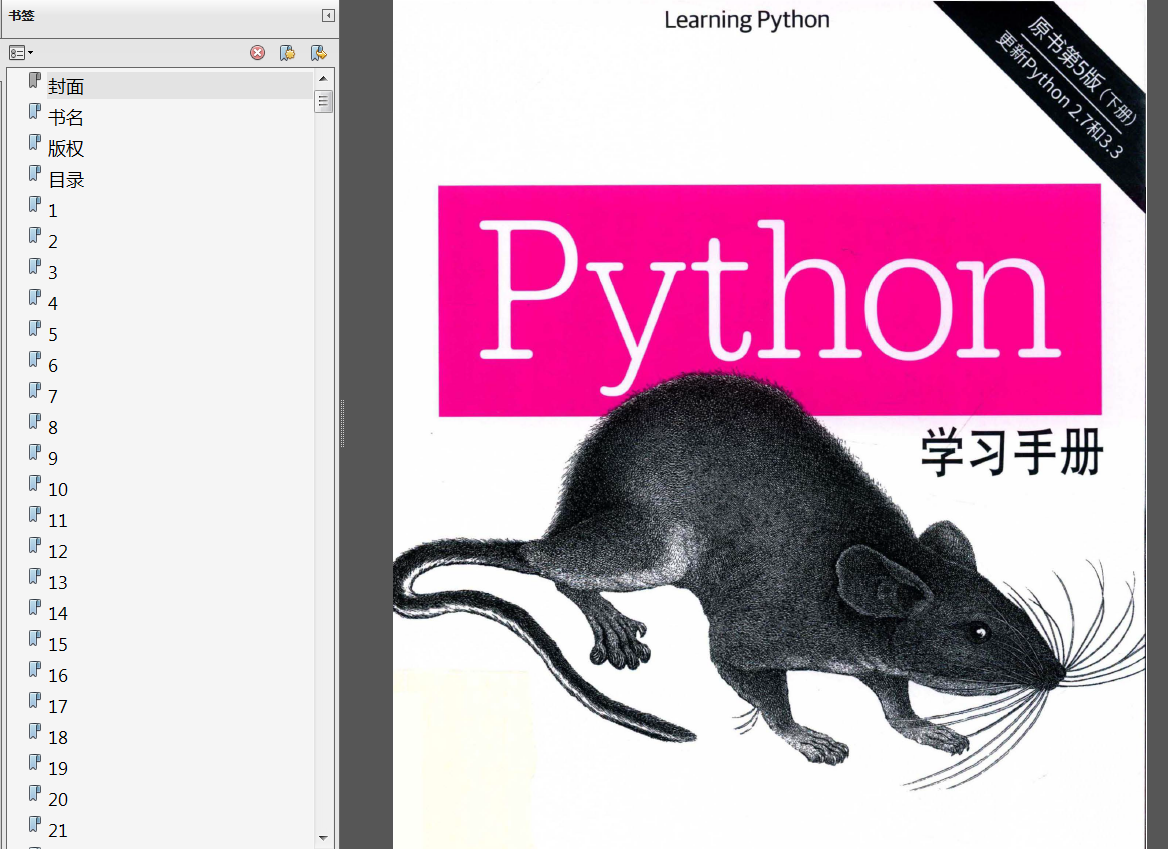Jump to bookmark labeled 12

click(x=57, y=552)
